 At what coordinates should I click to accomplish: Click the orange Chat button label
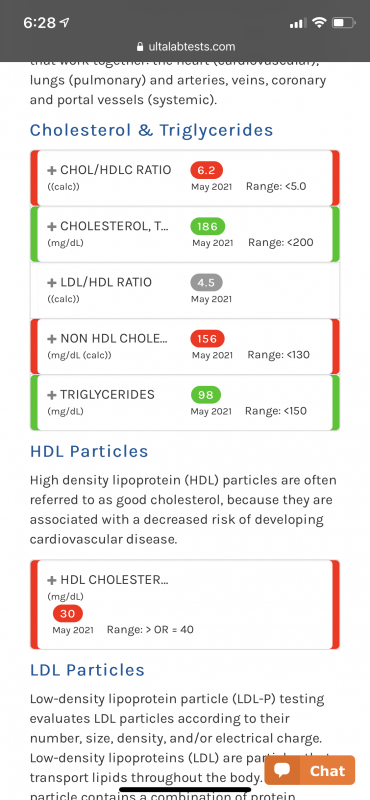tap(328, 770)
